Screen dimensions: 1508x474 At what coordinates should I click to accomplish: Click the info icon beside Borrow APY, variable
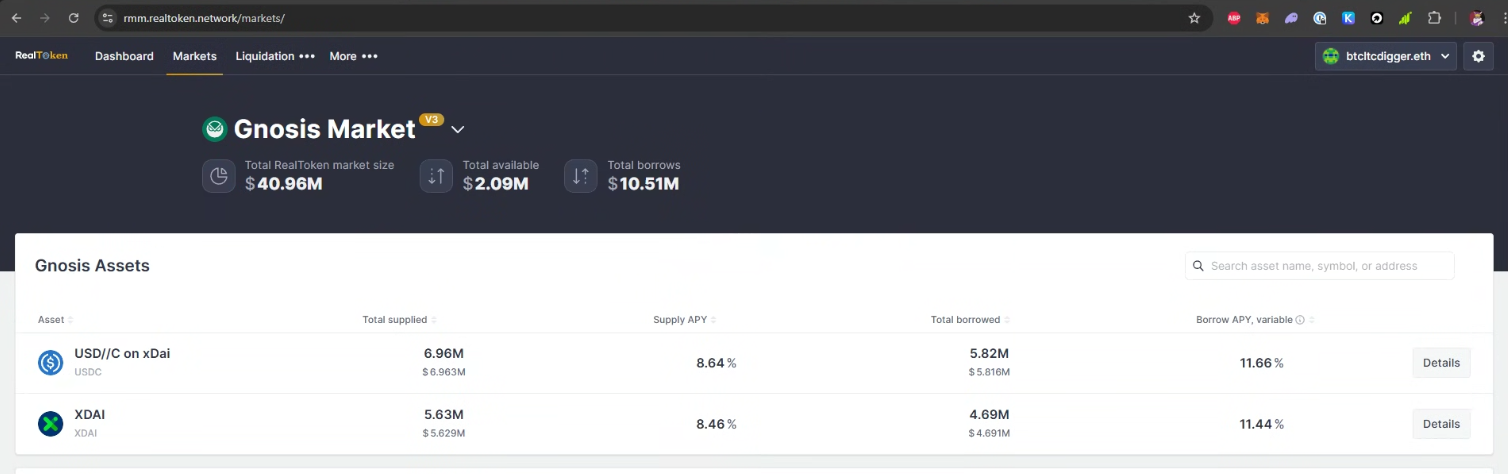(1300, 320)
